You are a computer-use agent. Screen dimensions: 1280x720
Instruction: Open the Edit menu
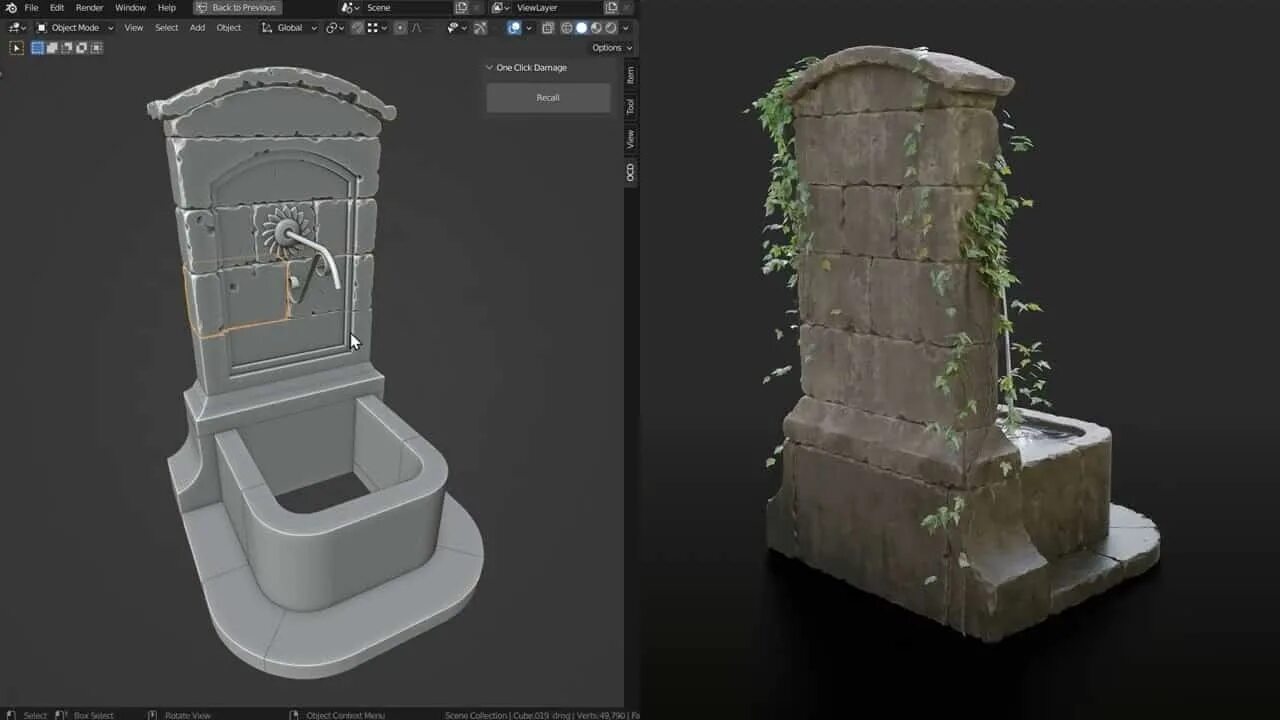pos(57,7)
